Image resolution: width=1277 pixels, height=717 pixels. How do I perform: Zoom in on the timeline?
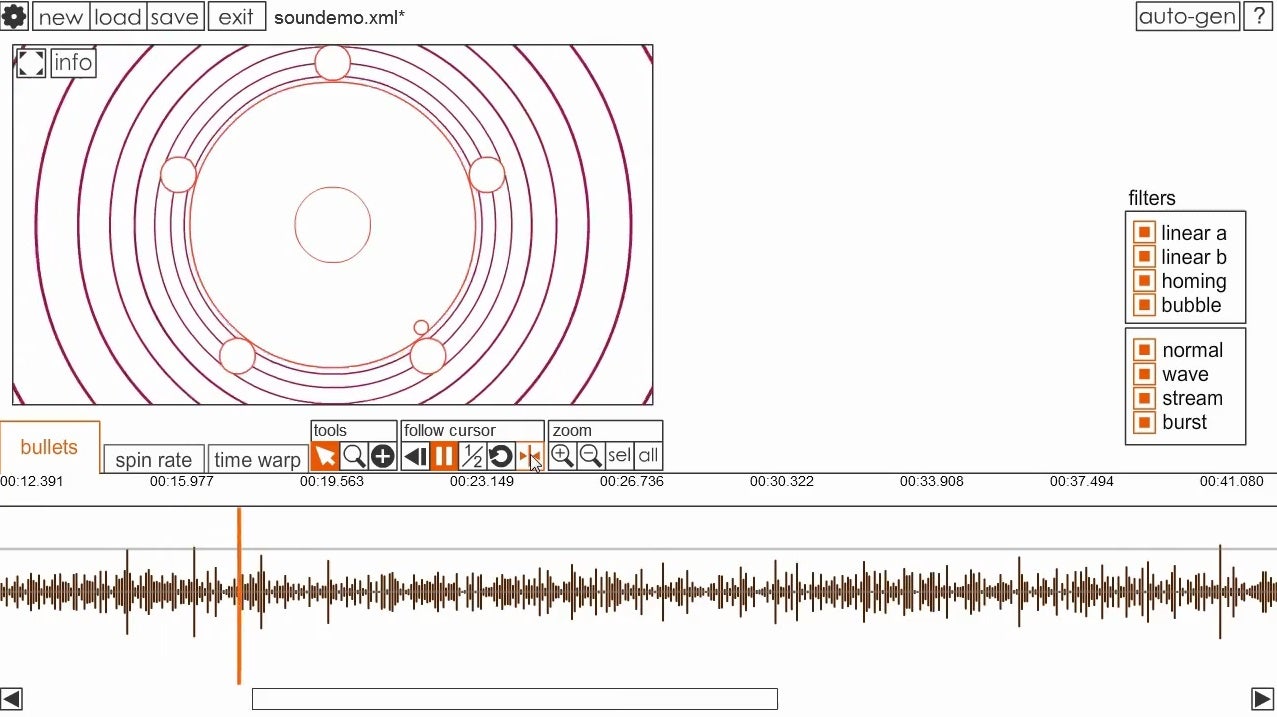pyautogui.click(x=562, y=456)
